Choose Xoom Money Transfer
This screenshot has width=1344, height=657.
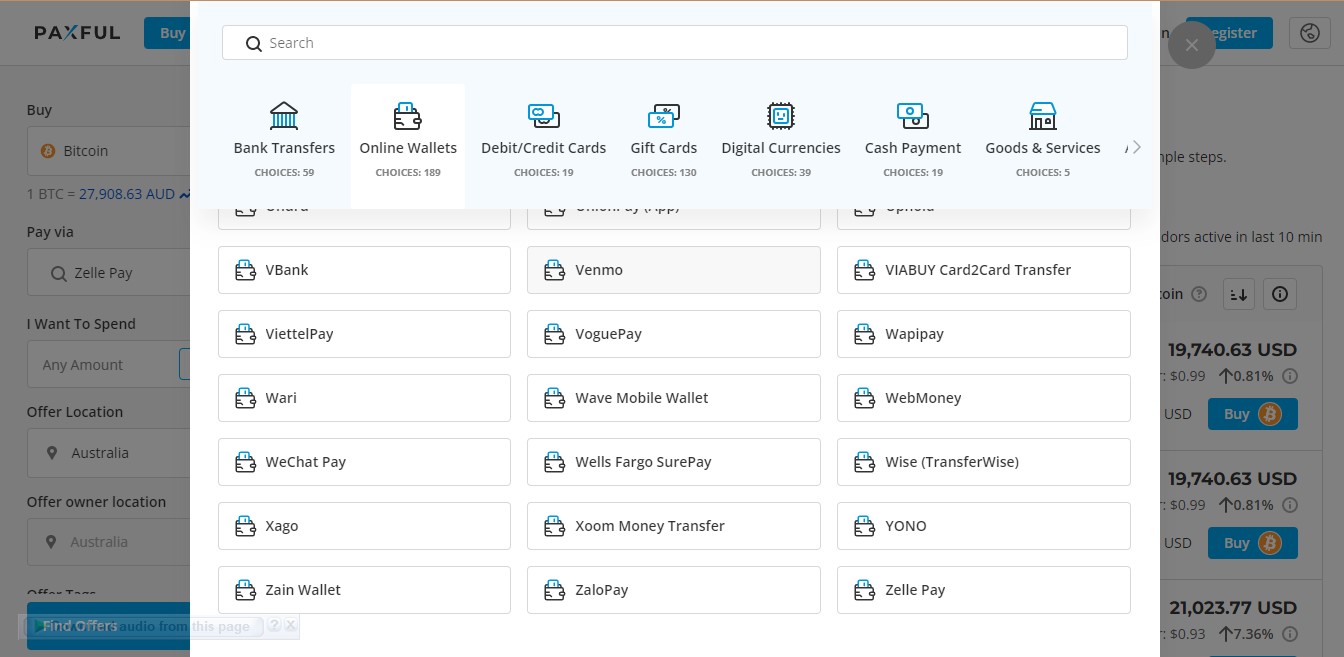coord(674,526)
